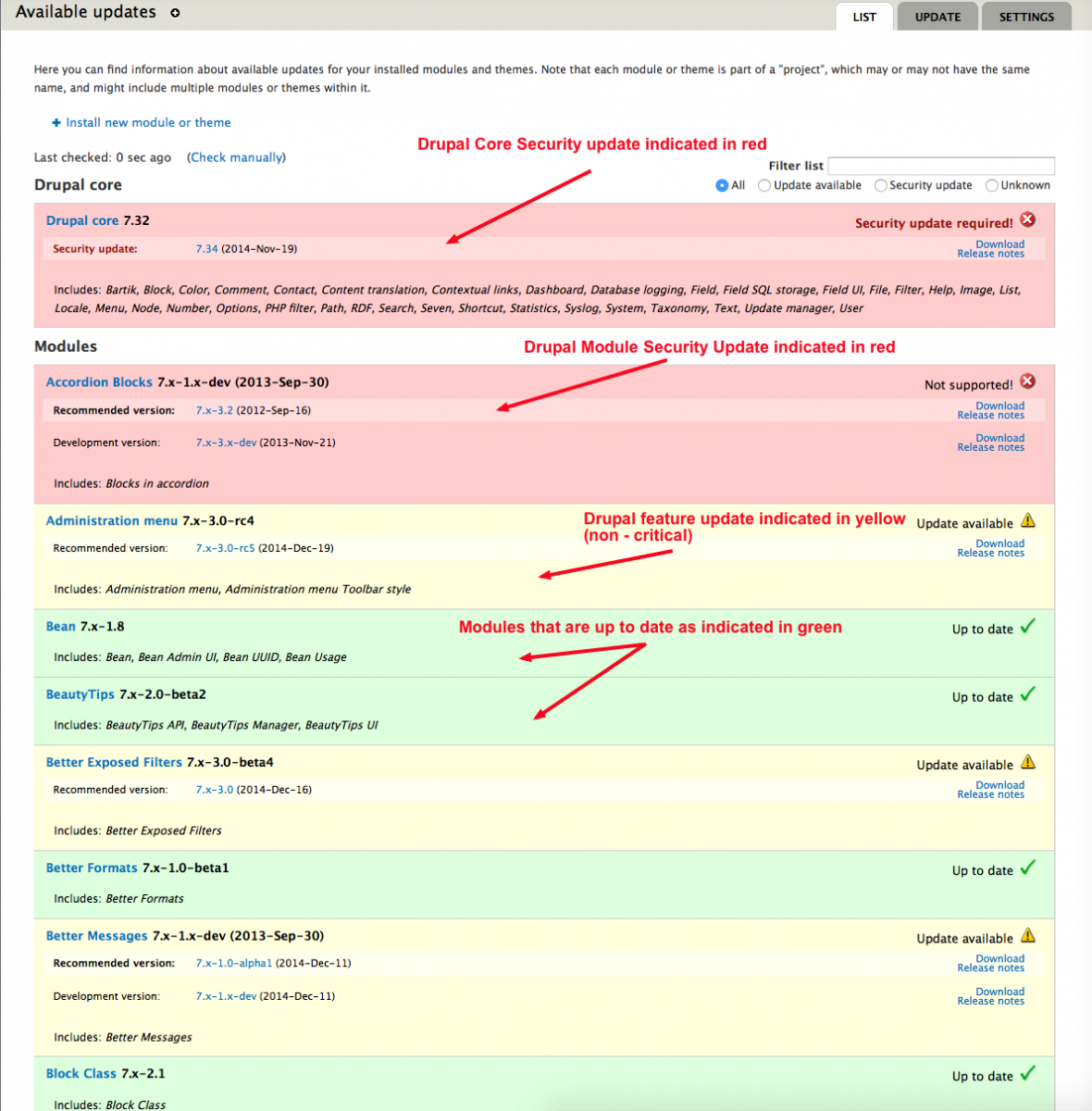
Task: Open Better Exposed Filters version 7.x-3.0 link
Action: click(x=215, y=790)
